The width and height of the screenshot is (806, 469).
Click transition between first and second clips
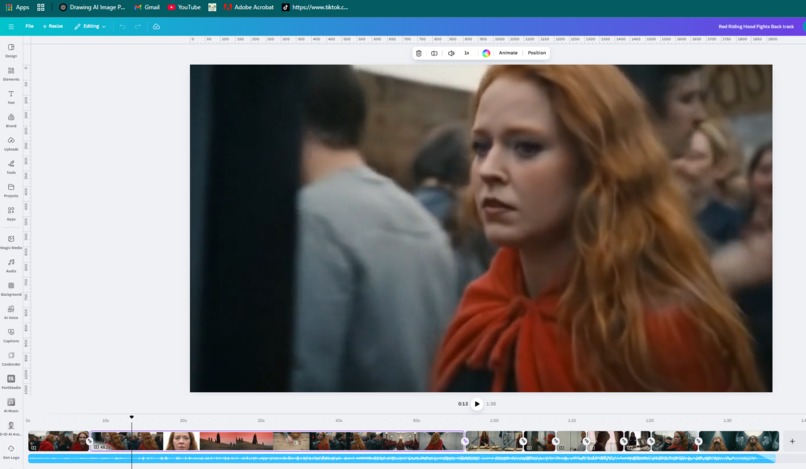click(x=89, y=441)
